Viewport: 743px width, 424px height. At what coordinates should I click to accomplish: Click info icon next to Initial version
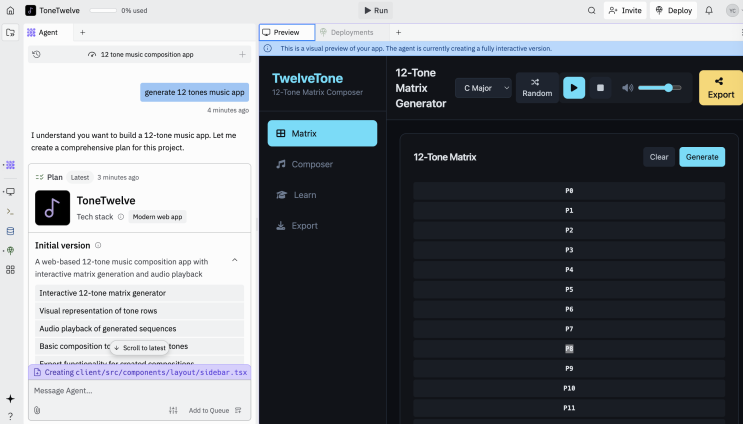point(98,245)
